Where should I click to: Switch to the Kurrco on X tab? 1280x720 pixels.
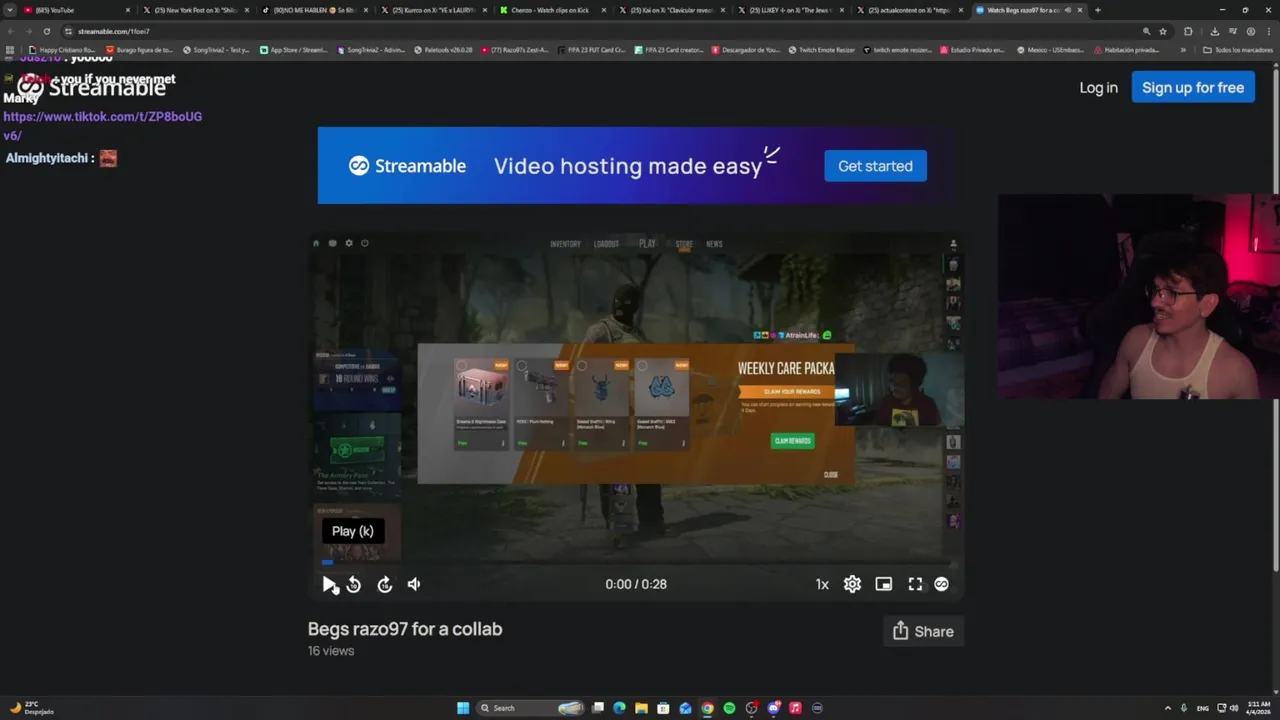(x=432, y=10)
